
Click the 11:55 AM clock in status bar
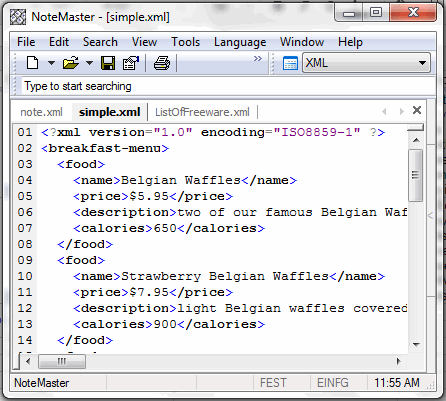(x=397, y=383)
